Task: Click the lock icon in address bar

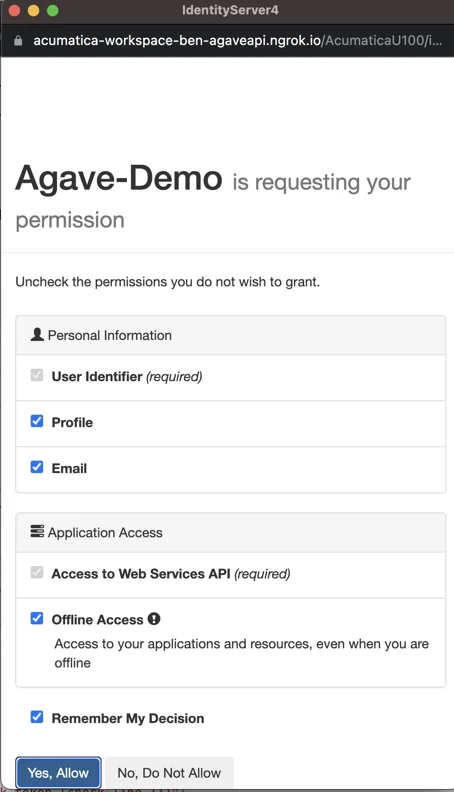Action: coord(18,41)
